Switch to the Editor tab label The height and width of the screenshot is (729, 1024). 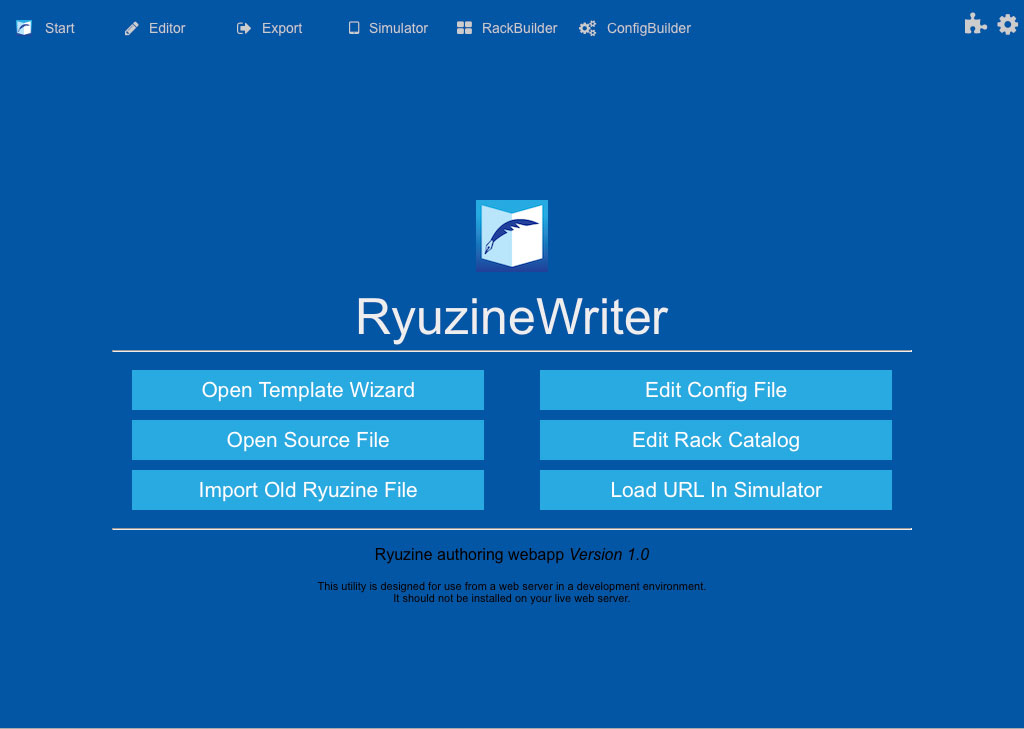click(167, 28)
